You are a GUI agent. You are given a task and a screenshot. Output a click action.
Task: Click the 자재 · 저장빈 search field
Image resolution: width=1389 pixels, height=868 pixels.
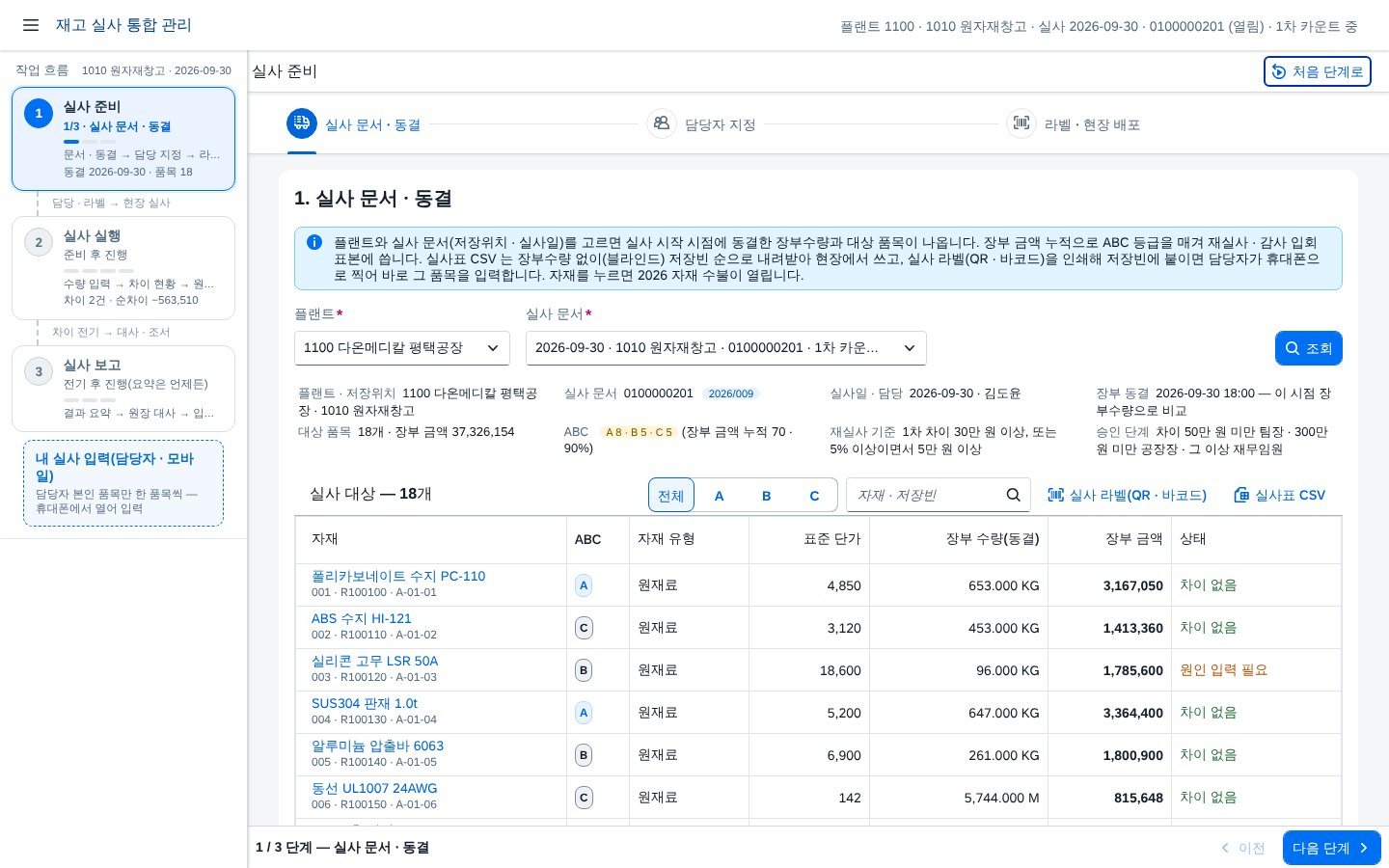click(x=939, y=495)
